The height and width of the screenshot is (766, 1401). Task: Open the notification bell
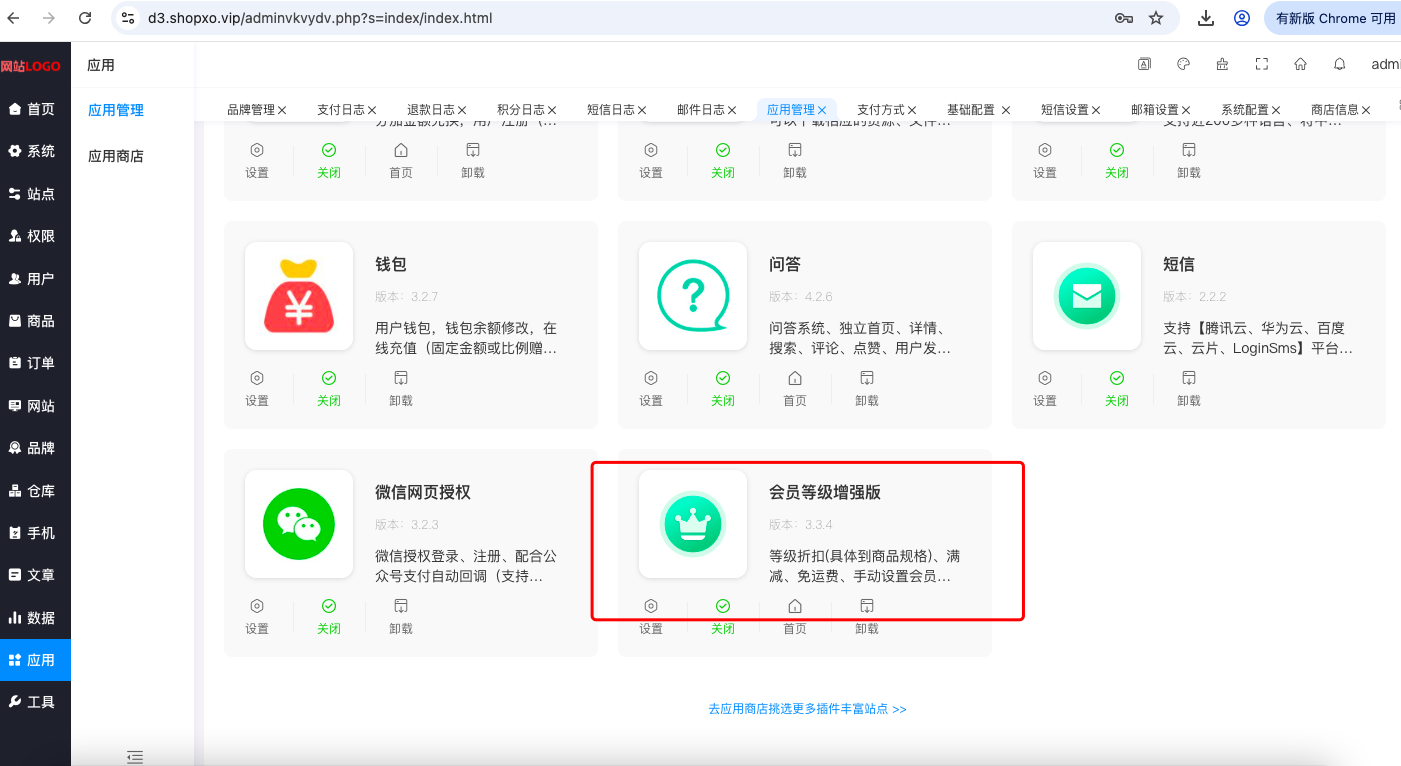1340,64
